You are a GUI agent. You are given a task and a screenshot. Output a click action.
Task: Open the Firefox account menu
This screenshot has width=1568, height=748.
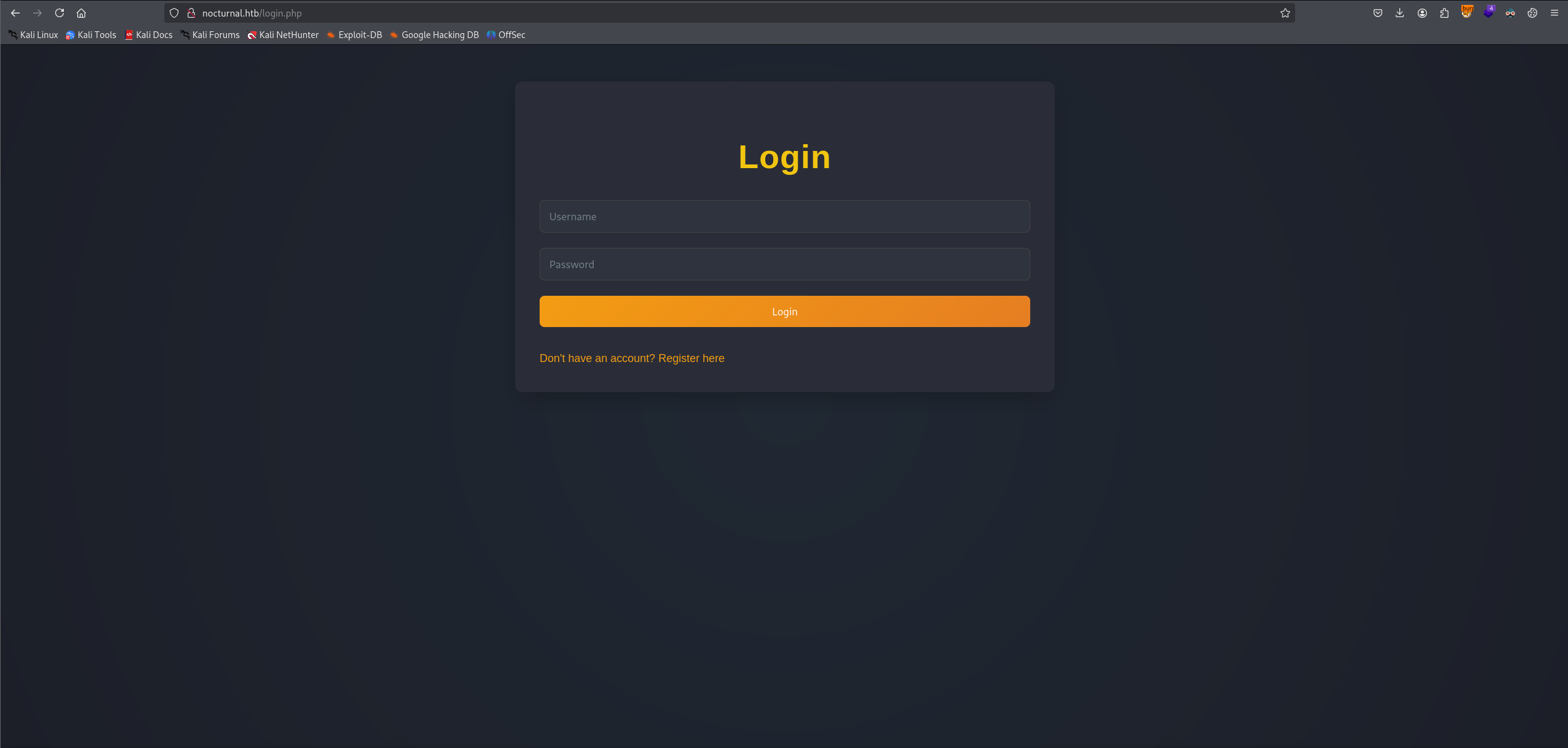click(1422, 13)
